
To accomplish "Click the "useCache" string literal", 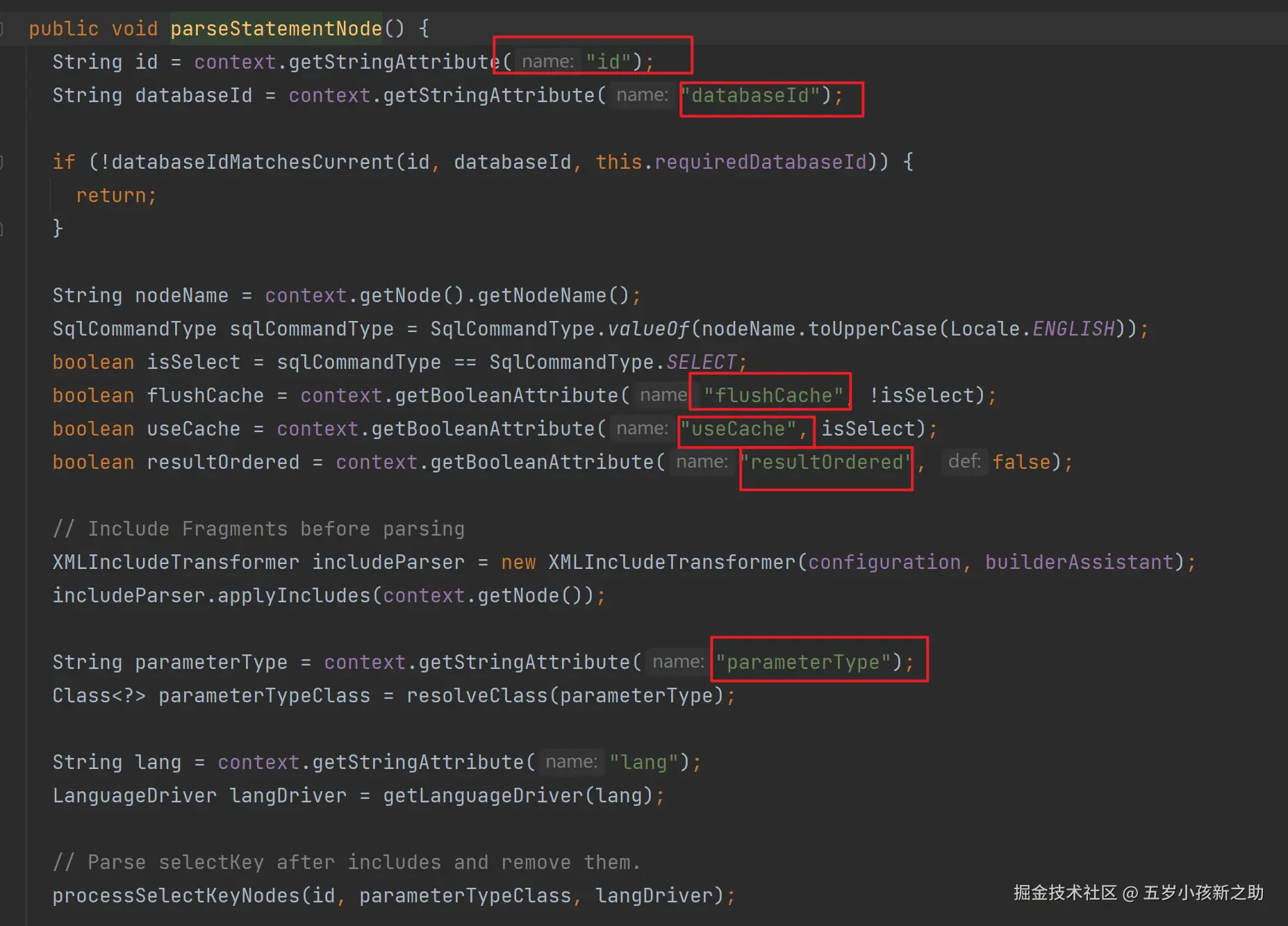I will (x=738, y=429).
